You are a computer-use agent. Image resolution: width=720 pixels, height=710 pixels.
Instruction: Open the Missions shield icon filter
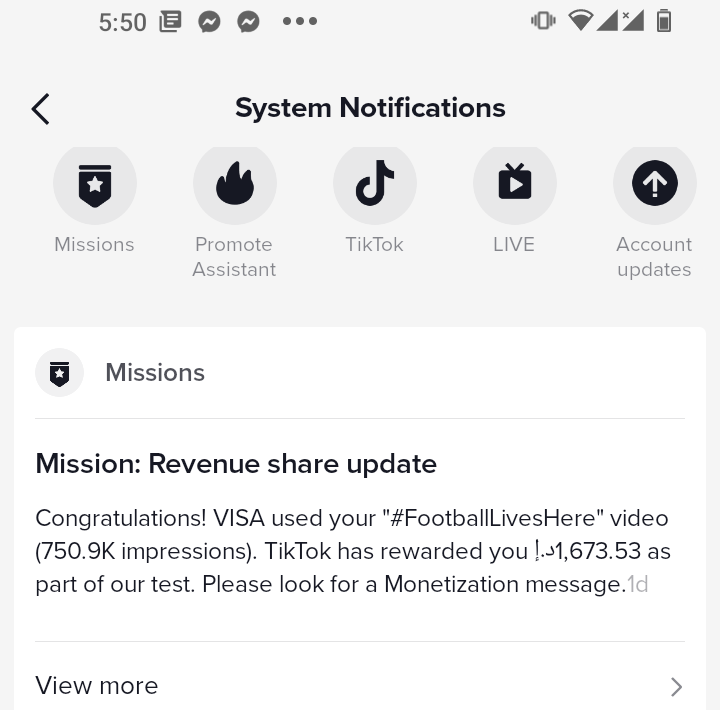[95, 184]
